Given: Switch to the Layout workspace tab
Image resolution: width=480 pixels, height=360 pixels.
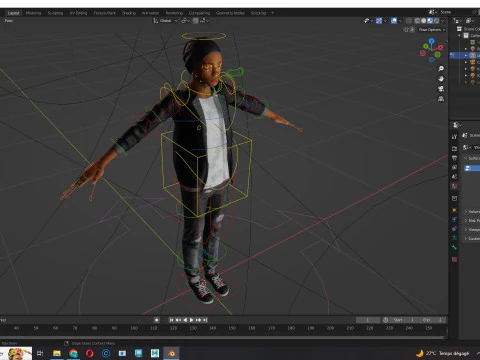Looking at the screenshot, I should pos(13,13).
